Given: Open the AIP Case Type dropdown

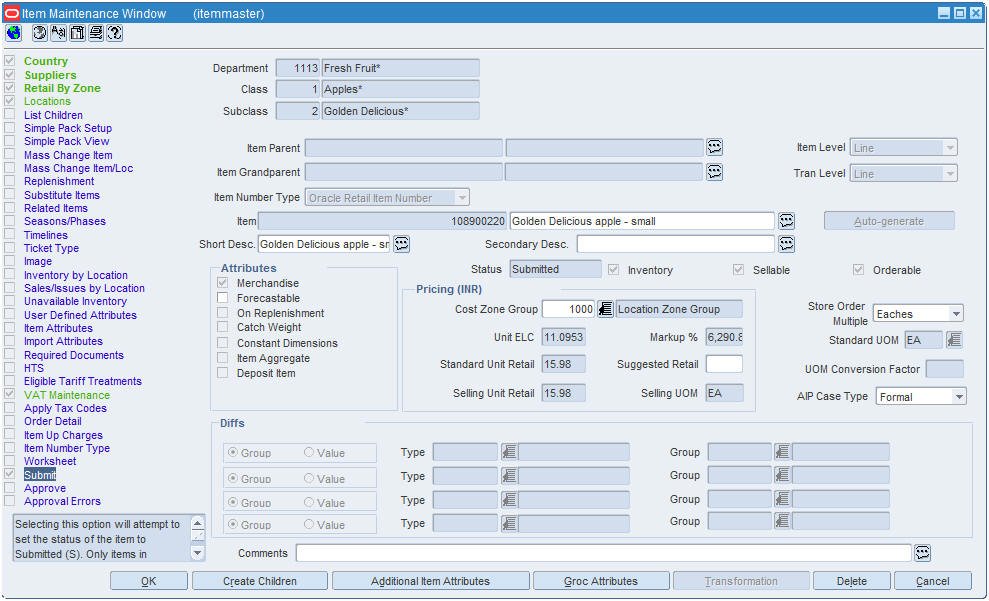Looking at the screenshot, I should point(959,397).
